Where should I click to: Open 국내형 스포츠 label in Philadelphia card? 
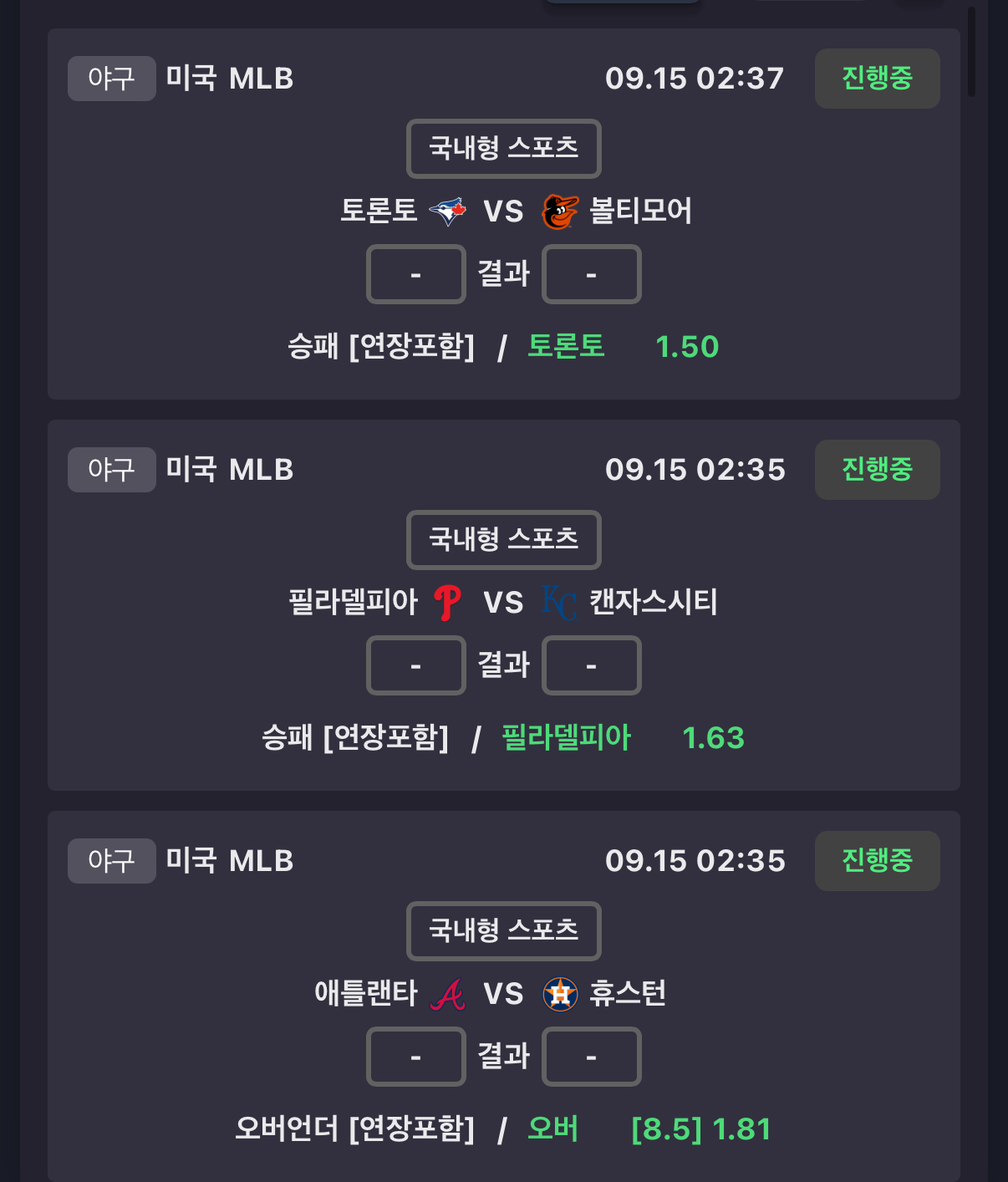(504, 540)
